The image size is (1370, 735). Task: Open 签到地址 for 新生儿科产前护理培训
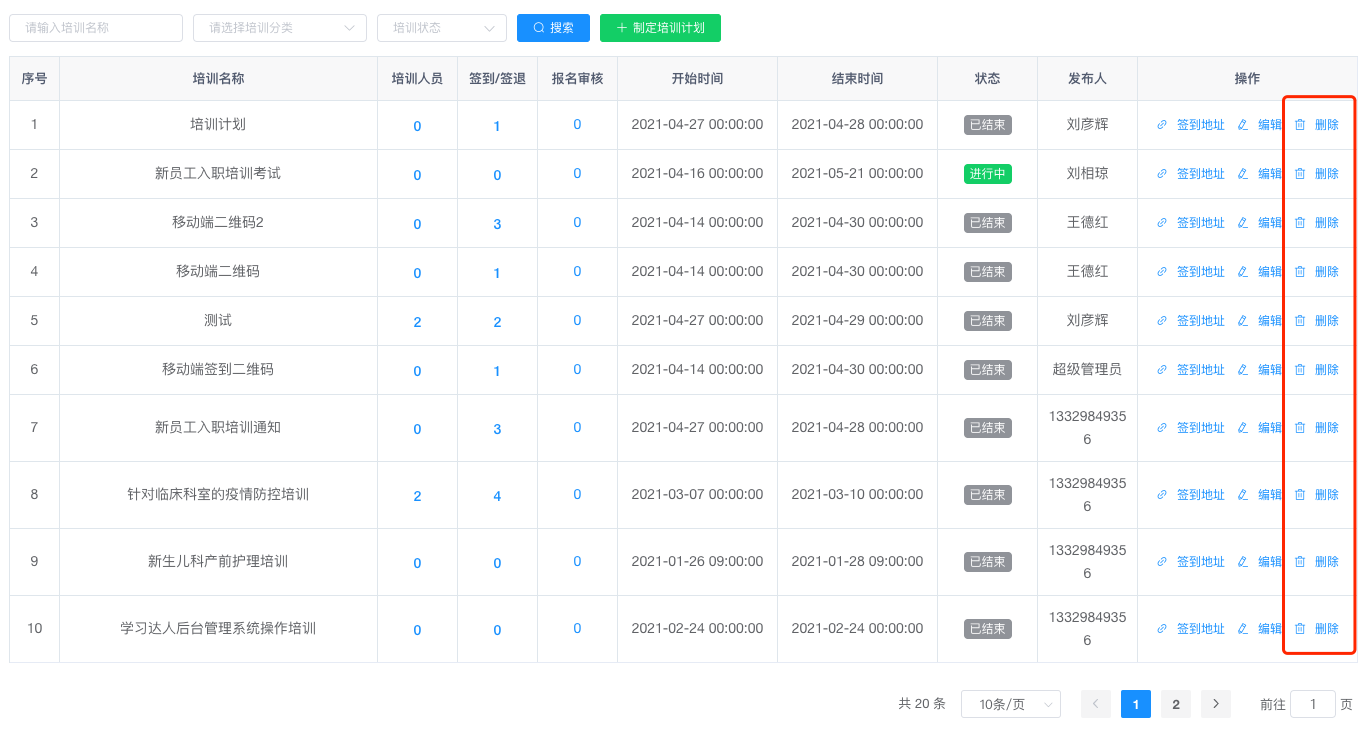[1201, 562]
